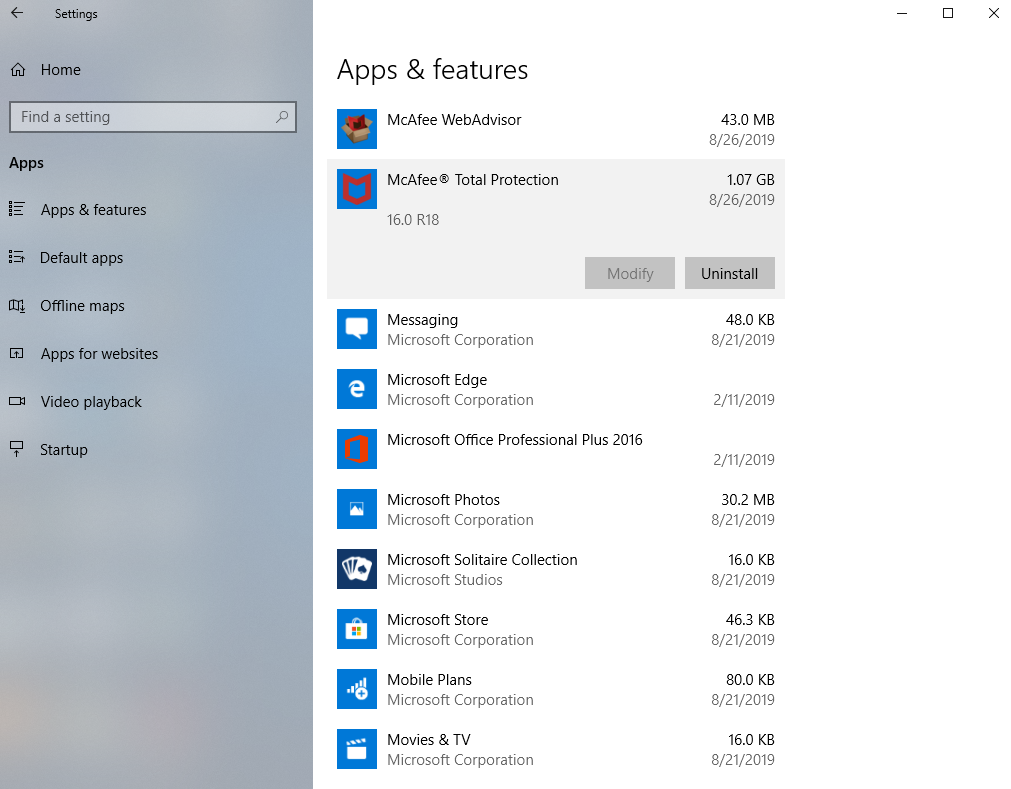1011x789 pixels.
Task: Open Default apps section
Action: [x=81, y=258]
